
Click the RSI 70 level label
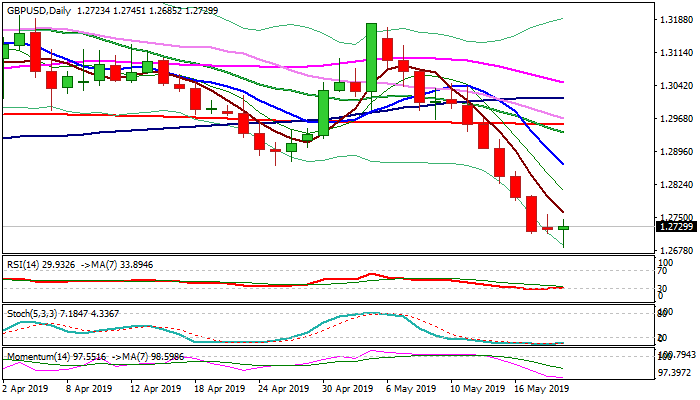[x=661, y=270]
